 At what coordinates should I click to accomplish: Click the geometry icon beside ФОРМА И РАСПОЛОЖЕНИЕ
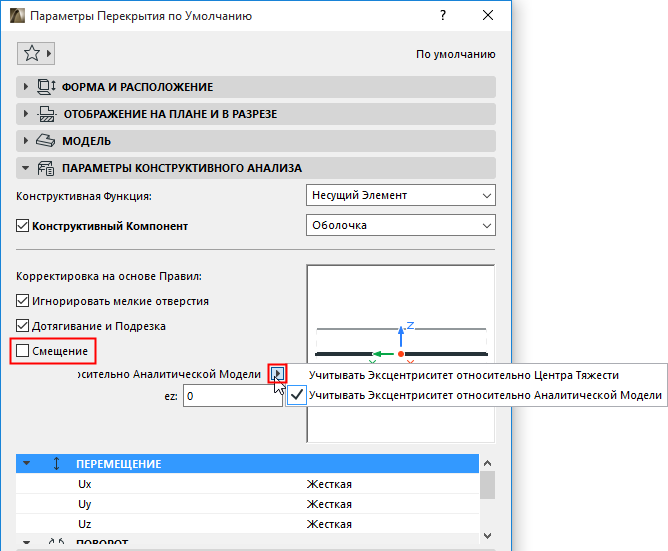46,87
